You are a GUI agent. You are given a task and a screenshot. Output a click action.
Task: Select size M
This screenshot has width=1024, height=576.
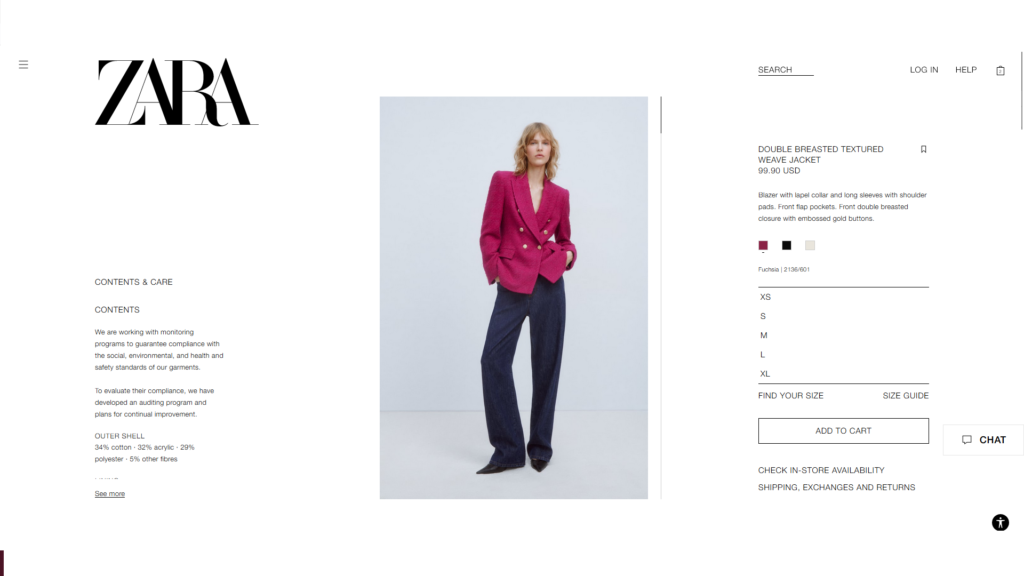[x=843, y=336]
